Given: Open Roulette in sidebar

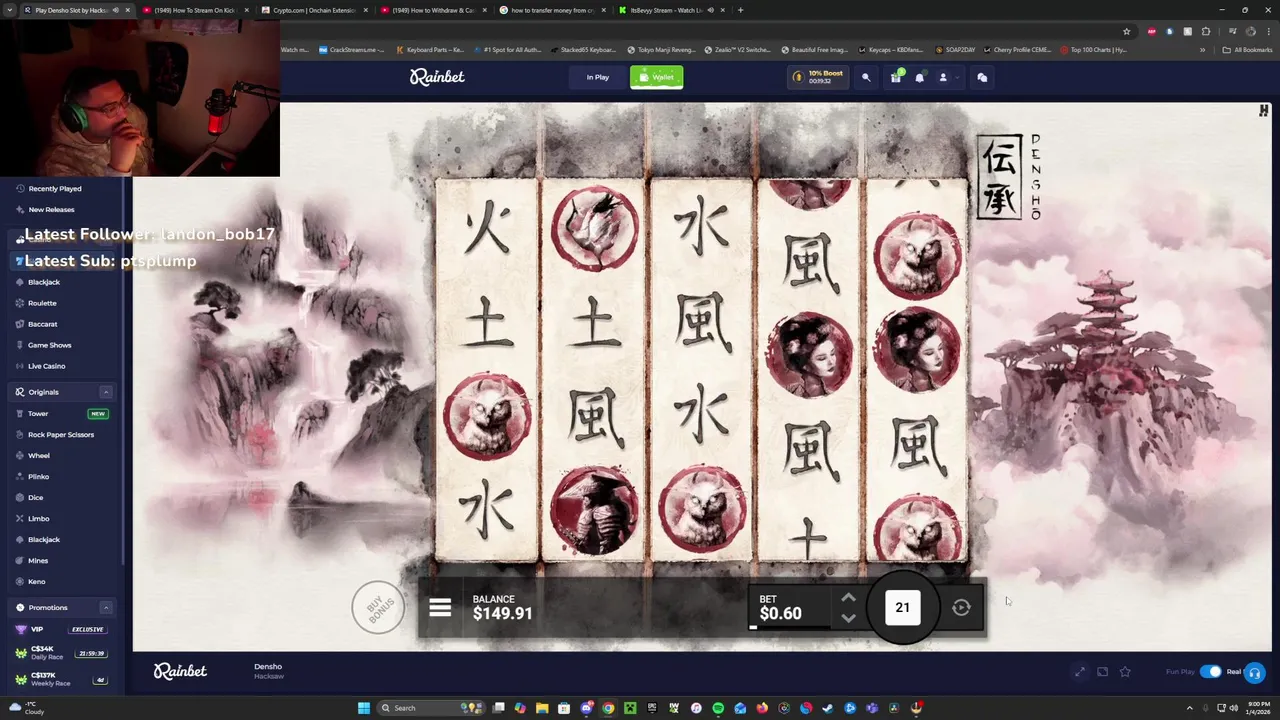Looking at the screenshot, I should (x=42, y=303).
